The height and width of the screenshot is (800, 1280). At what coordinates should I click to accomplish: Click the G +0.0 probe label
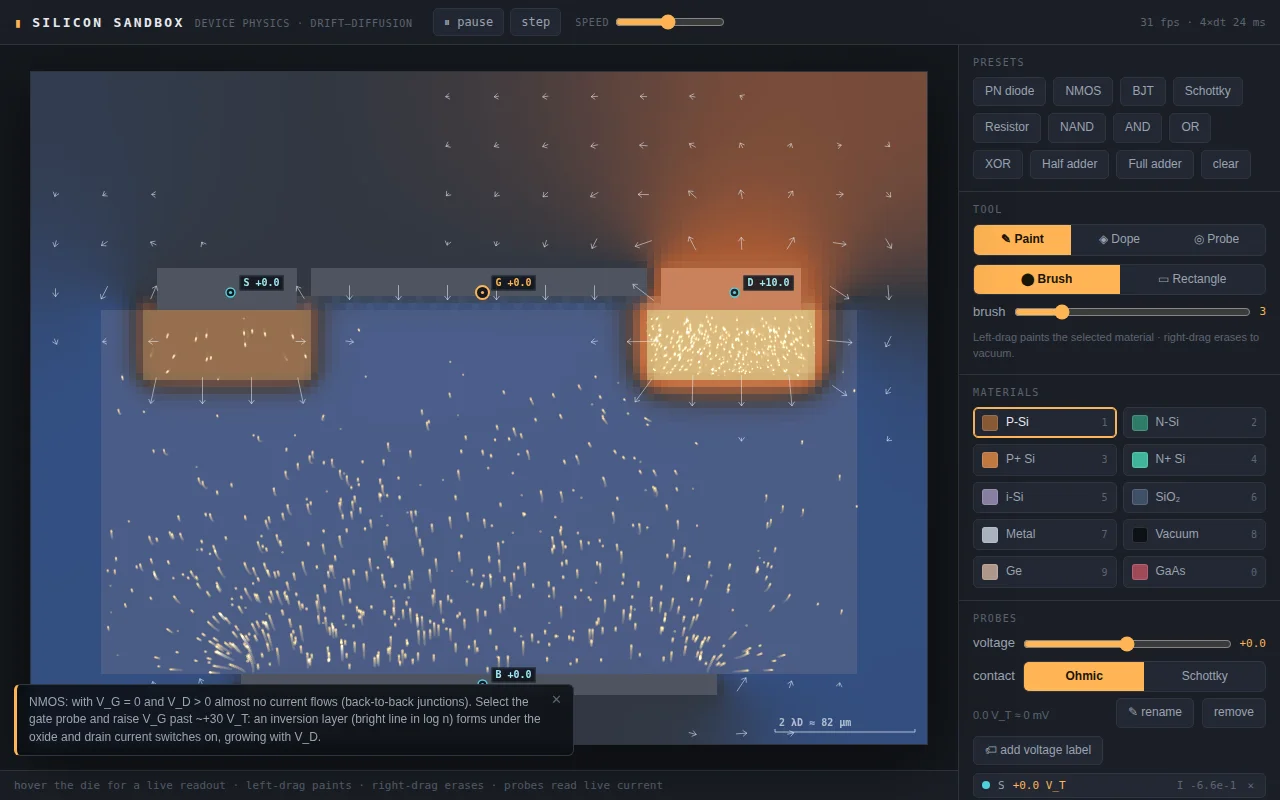pyautogui.click(x=513, y=283)
